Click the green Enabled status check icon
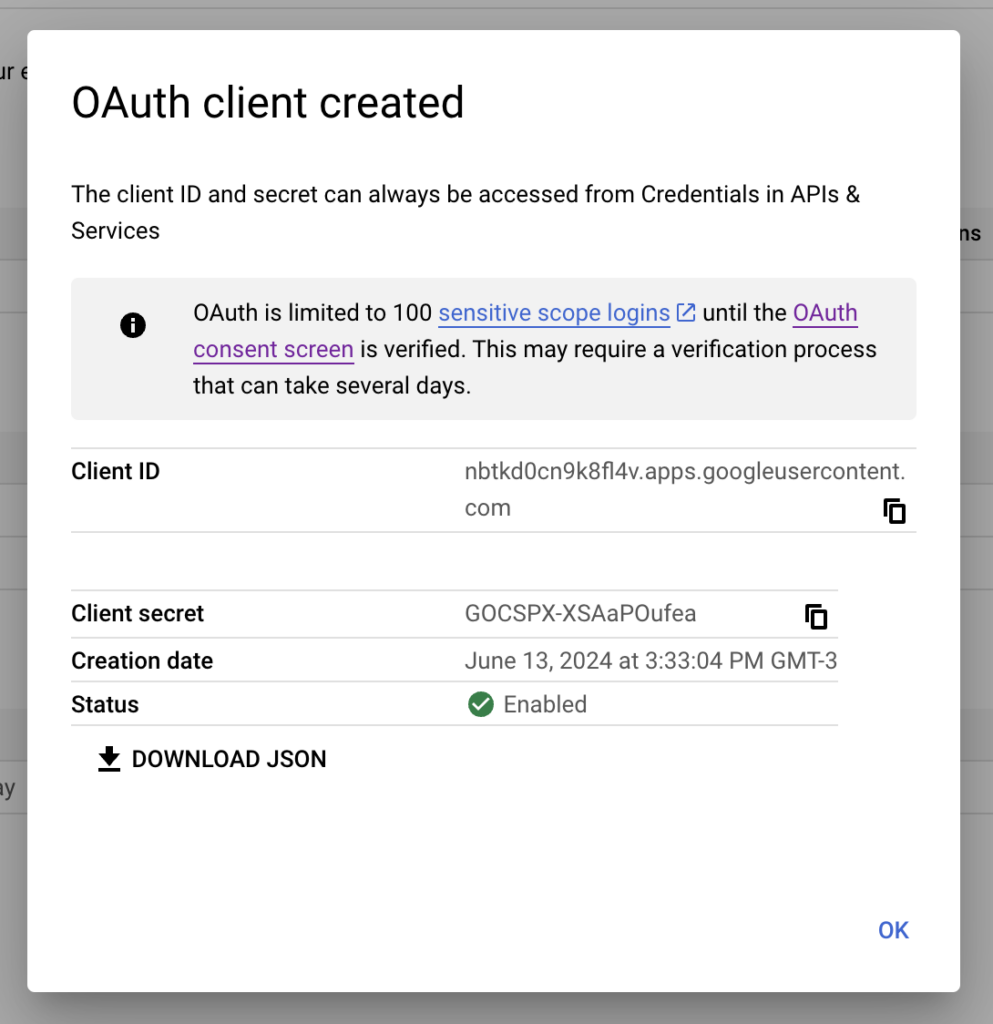Viewport: 993px width, 1024px height. click(480, 704)
